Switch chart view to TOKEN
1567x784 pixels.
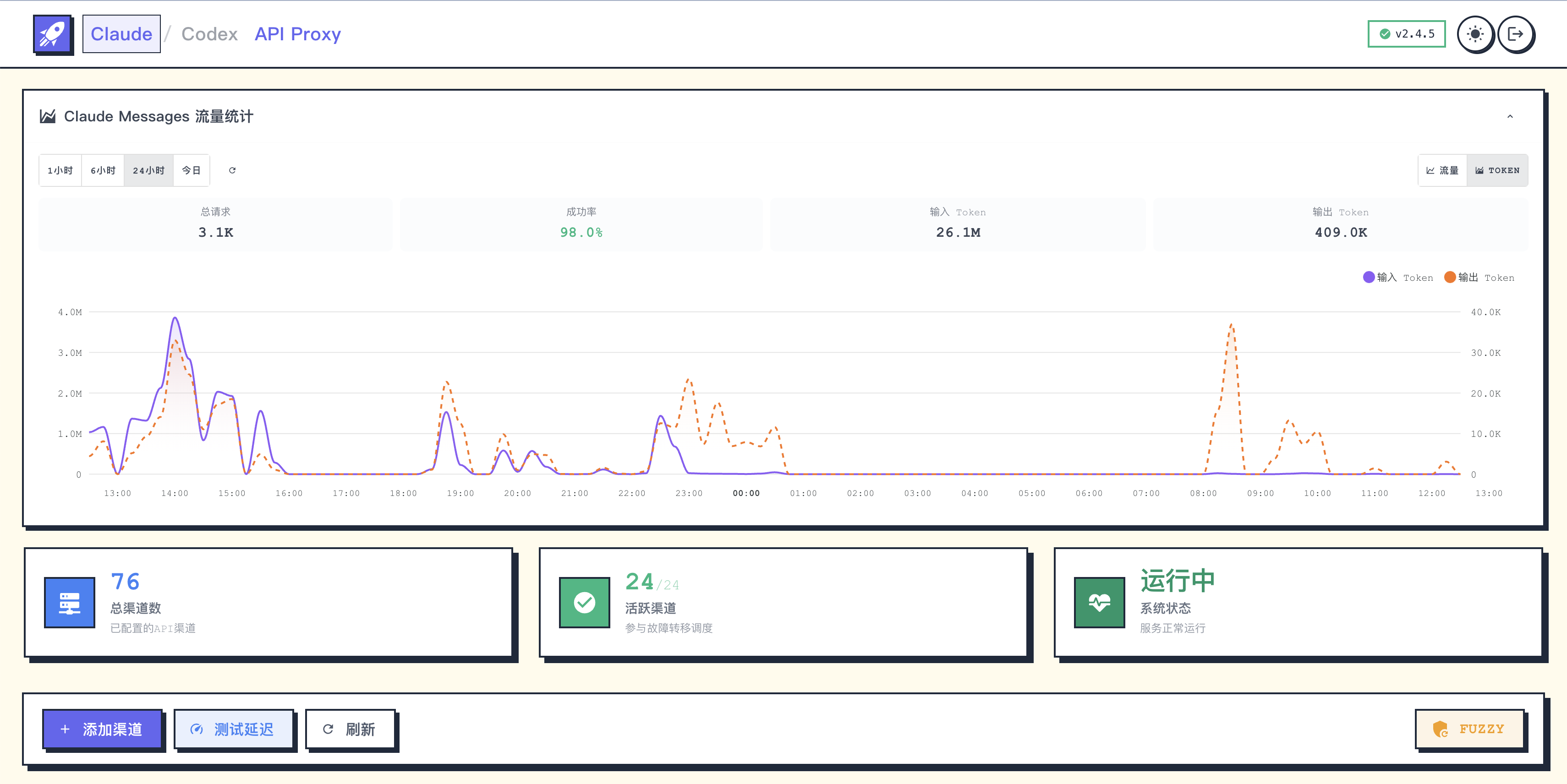[1497, 170]
